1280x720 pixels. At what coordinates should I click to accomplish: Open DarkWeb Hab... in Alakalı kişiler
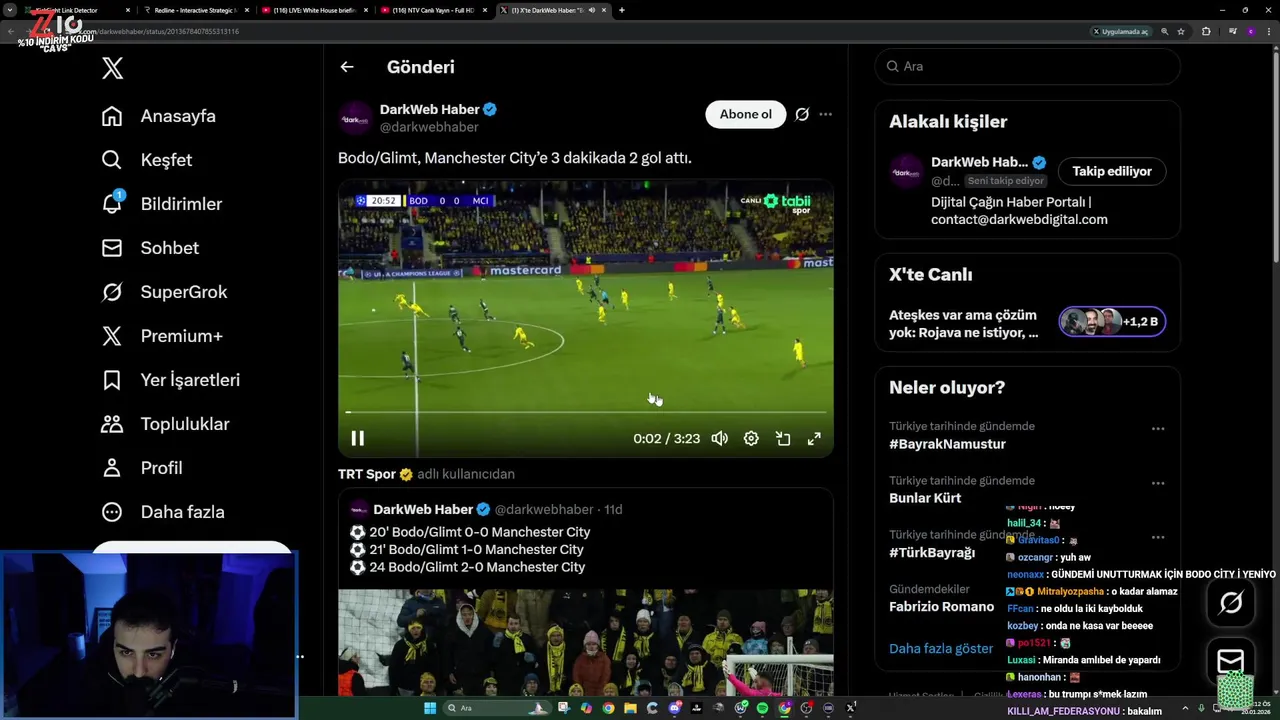click(x=979, y=162)
